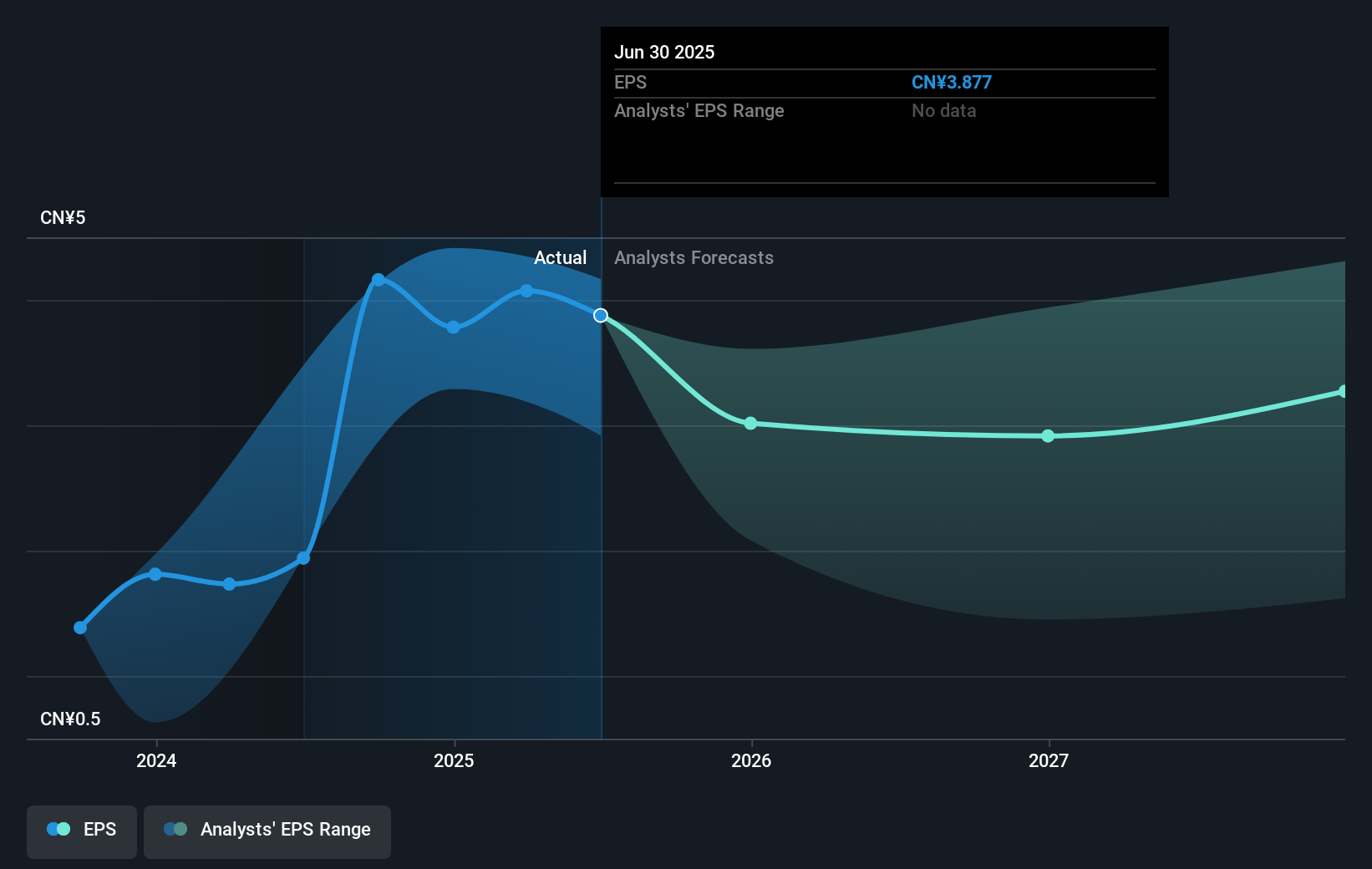Viewport: 1372px width, 869px height.
Task: Expand the EPS row in the tooltip
Action: 632,83
